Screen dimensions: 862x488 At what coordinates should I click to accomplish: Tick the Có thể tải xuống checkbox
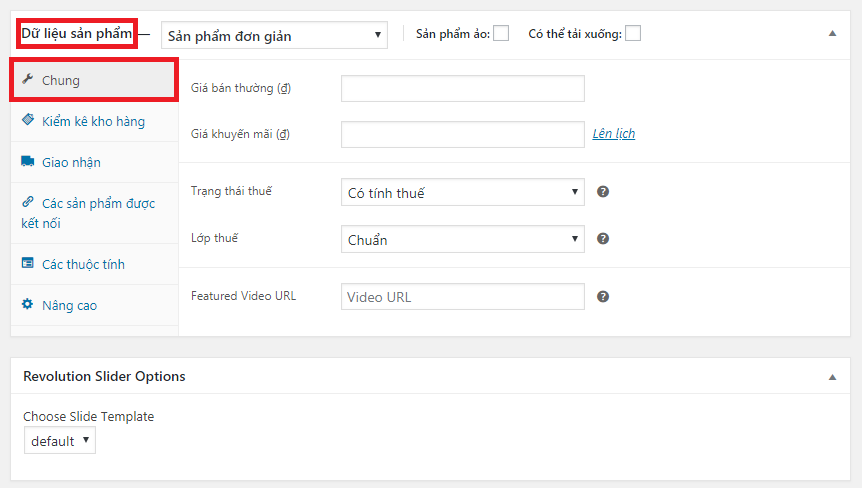point(633,34)
